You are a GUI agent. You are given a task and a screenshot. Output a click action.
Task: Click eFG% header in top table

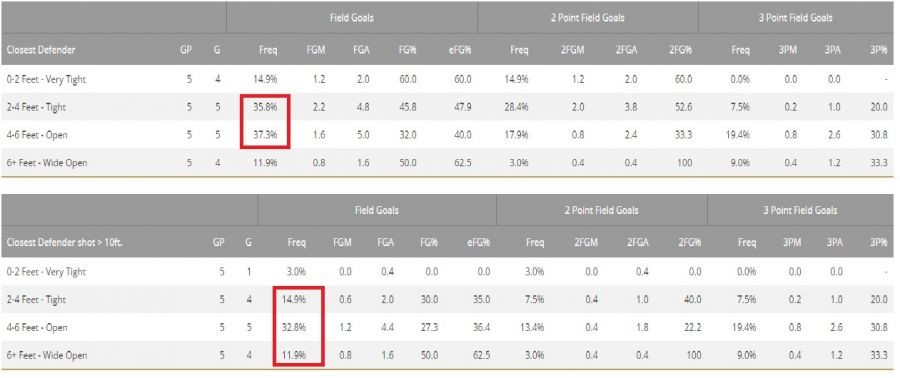460,50
